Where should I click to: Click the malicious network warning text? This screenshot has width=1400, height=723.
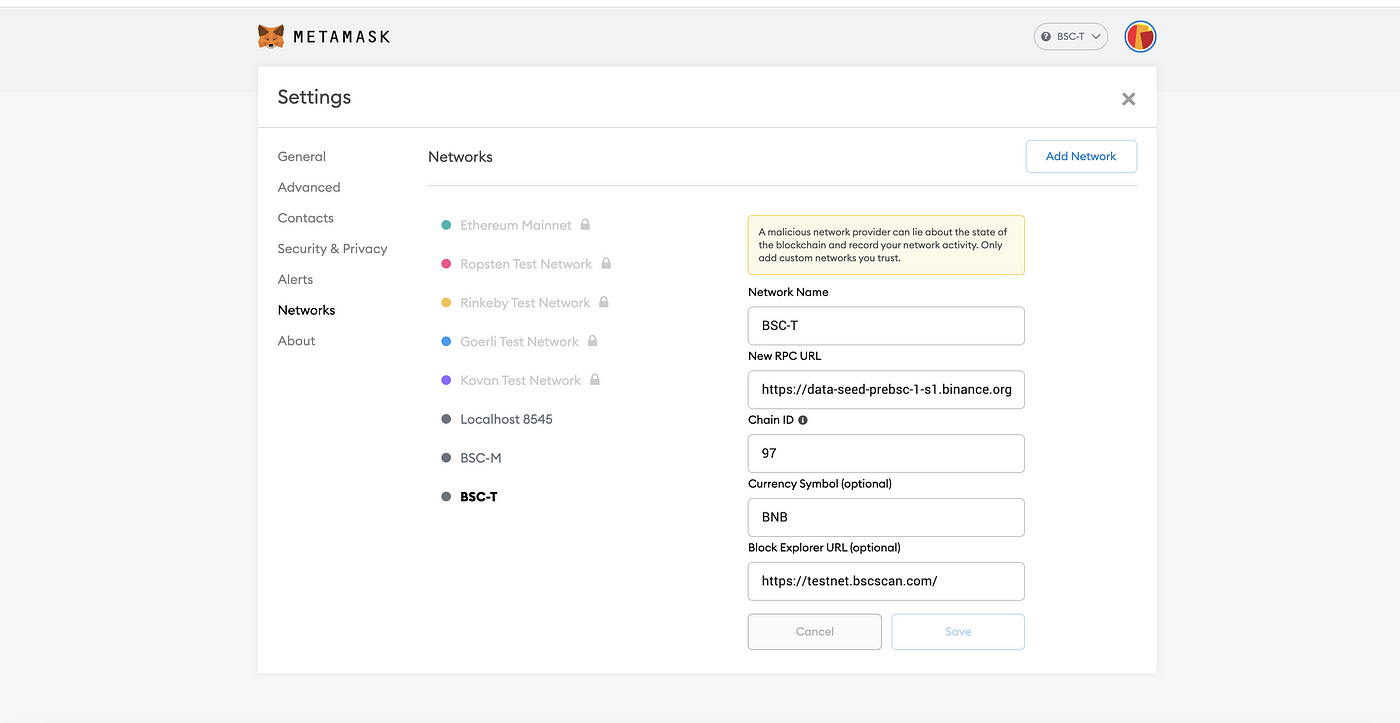883,245
